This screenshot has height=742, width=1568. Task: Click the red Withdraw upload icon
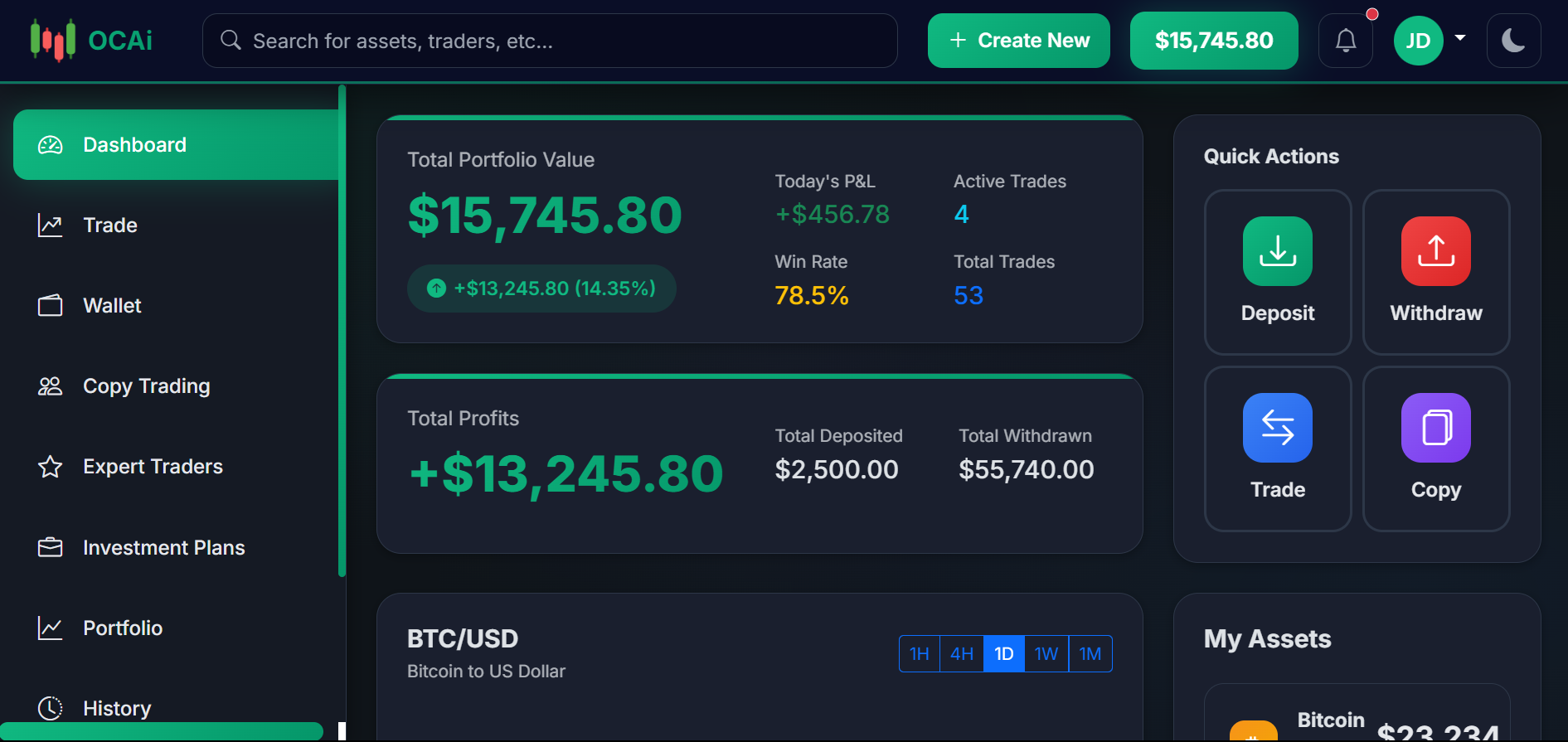point(1435,251)
